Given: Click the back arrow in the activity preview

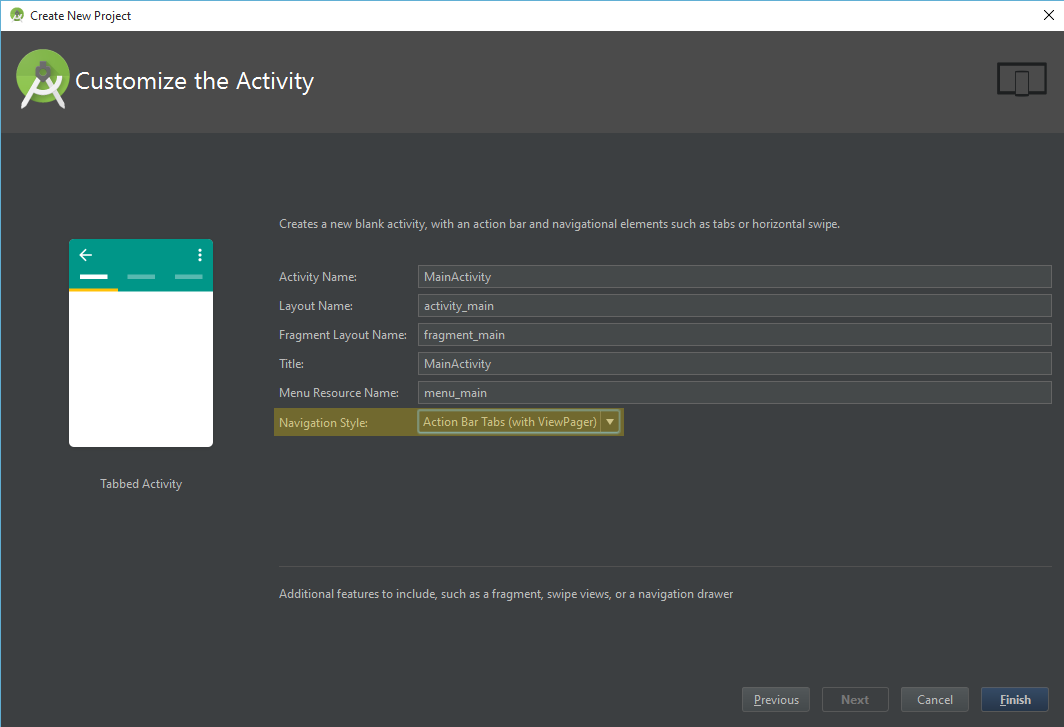Looking at the screenshot, I should [x=86, y=255].
